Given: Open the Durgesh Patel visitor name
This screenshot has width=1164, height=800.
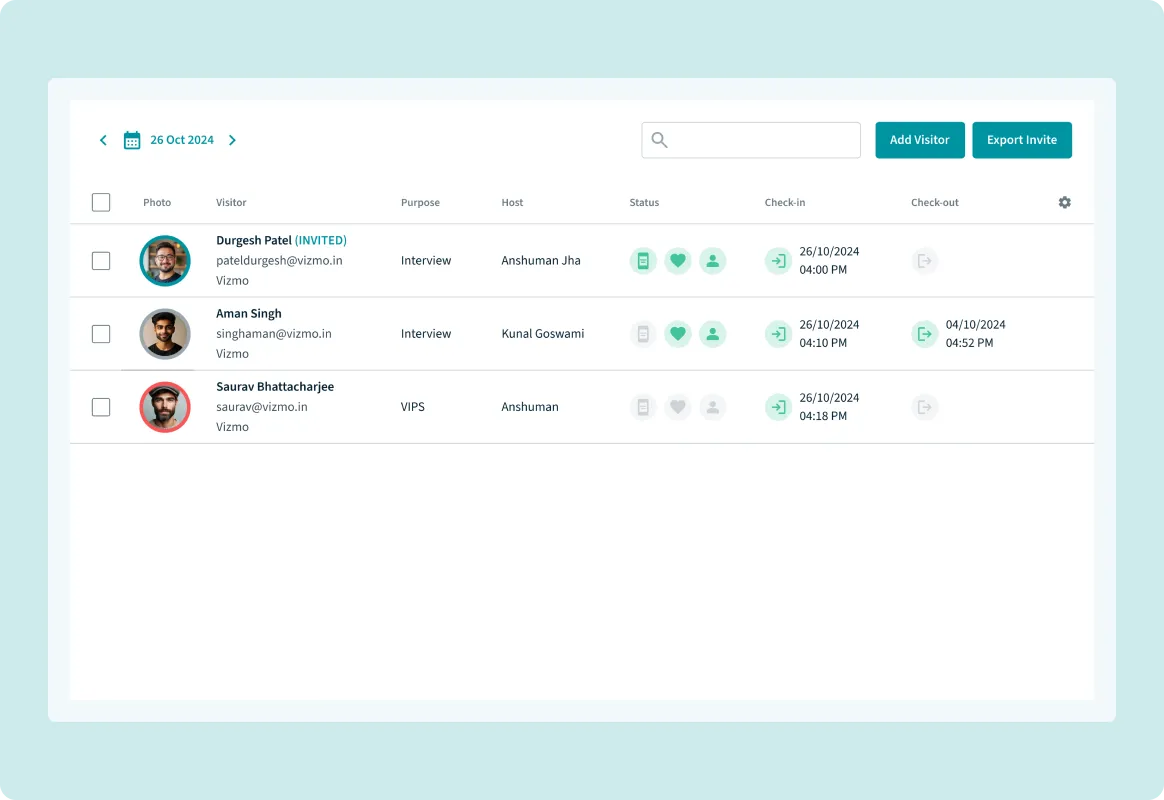Looking at the screenshot, I should pyautogui.click(x=254, y=240).
